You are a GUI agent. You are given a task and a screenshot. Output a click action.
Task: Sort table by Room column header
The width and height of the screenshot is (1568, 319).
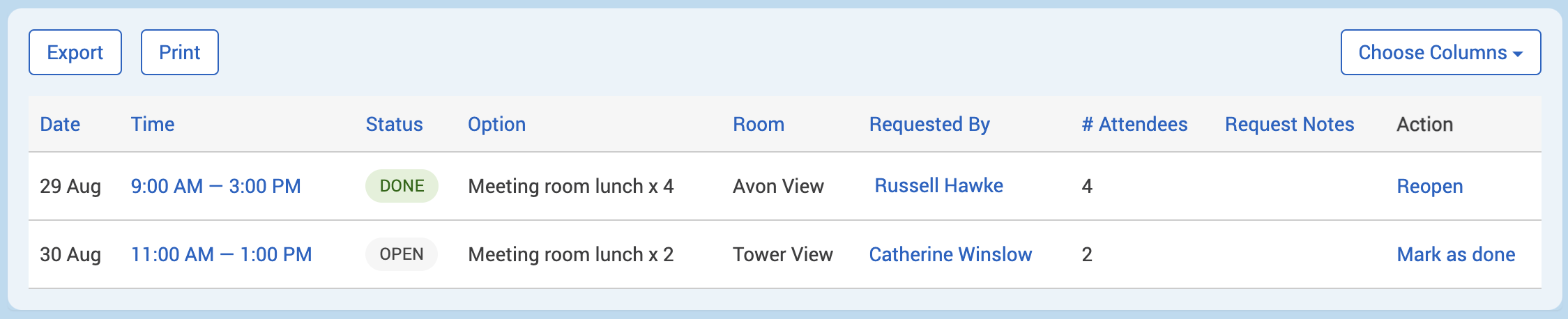(x=758, y=124)
